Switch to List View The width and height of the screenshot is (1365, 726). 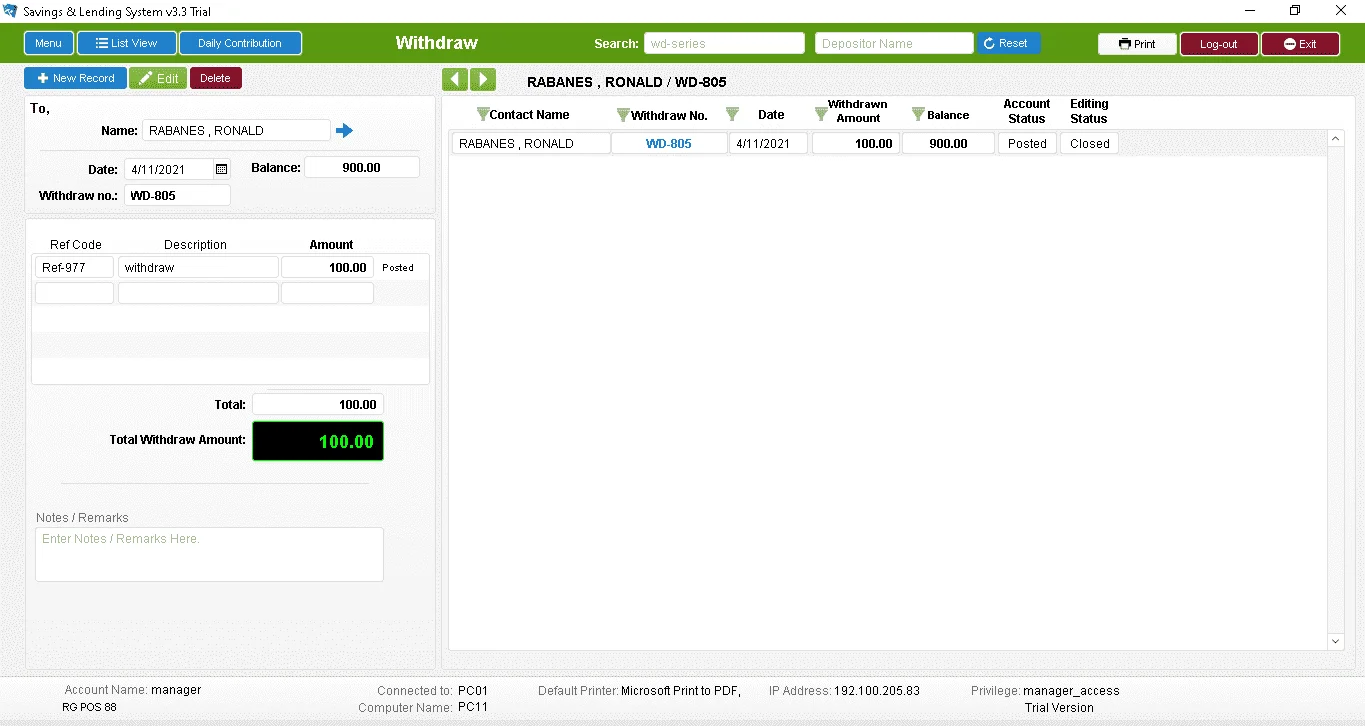pyautogui.click(x=127, y=43)
